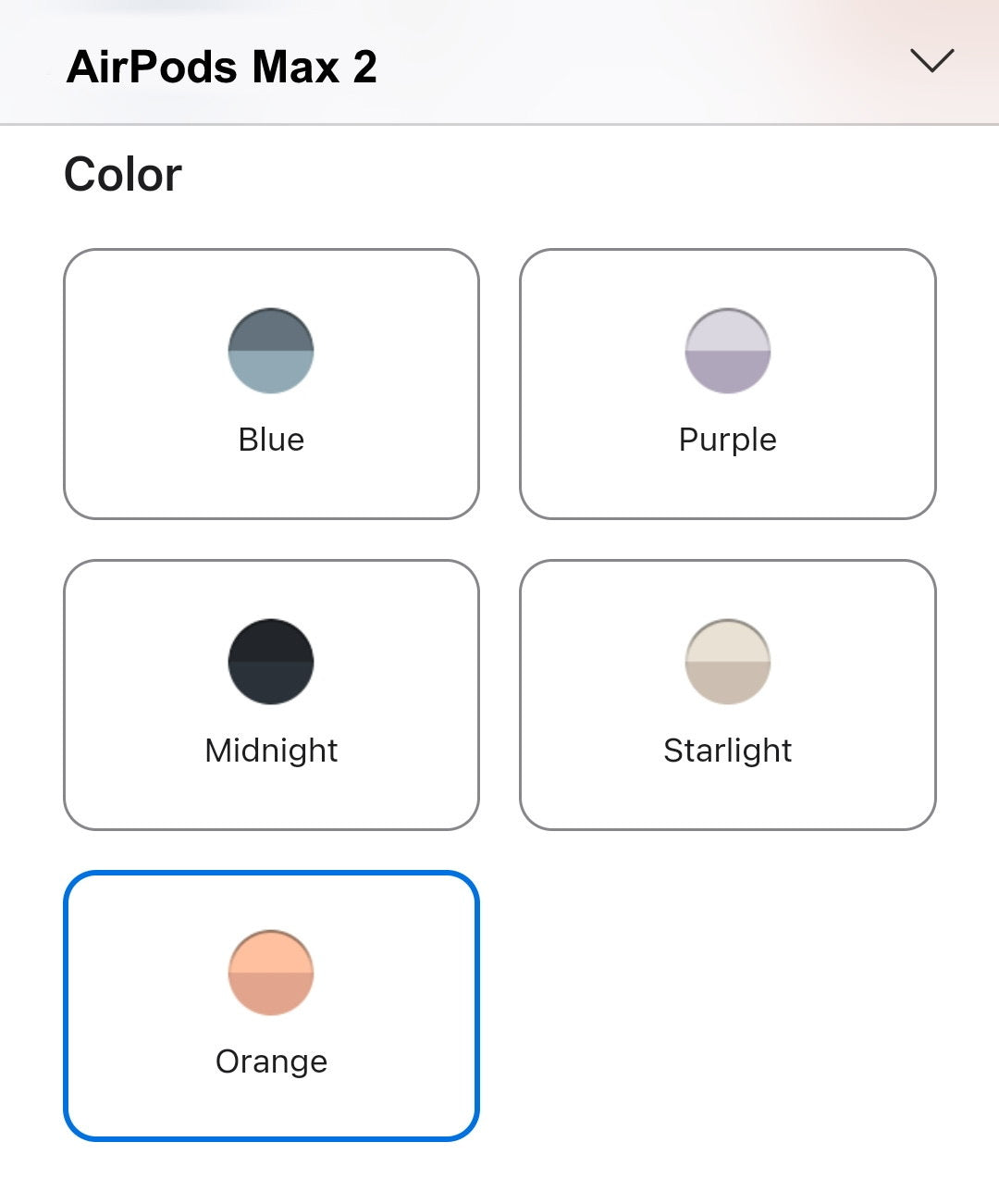Choose the Starlight color option card

click(x=728, y=695)
